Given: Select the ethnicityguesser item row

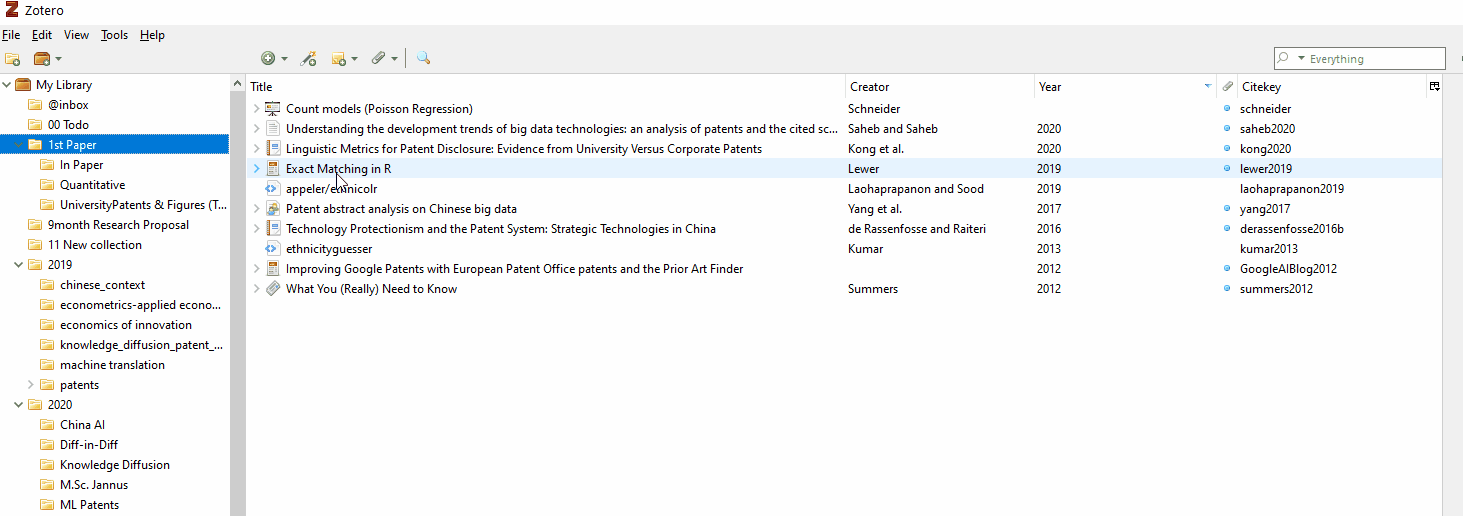Looking at the screenshot, I should (844, 249).
